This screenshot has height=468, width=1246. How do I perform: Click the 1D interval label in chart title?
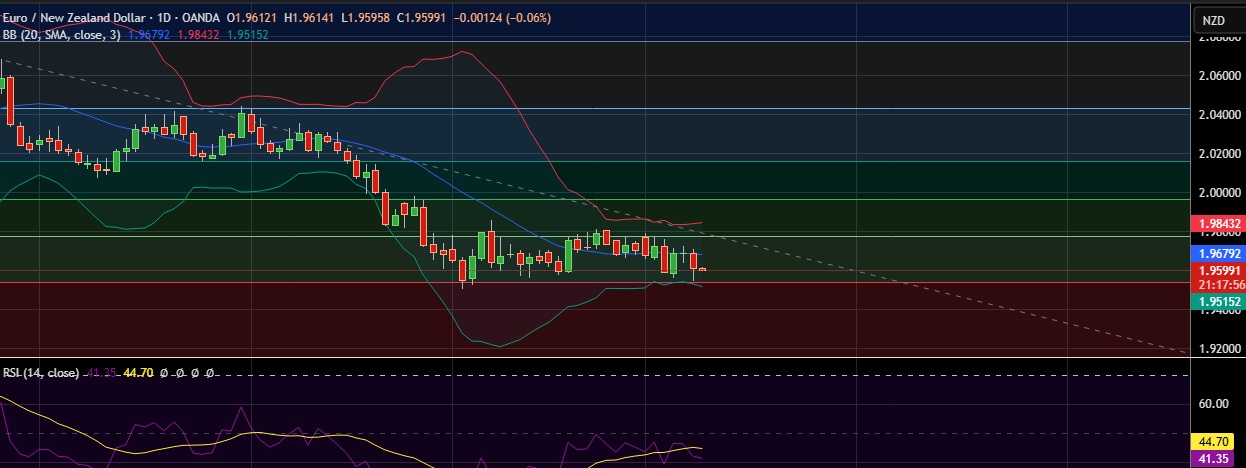point(164,19)
